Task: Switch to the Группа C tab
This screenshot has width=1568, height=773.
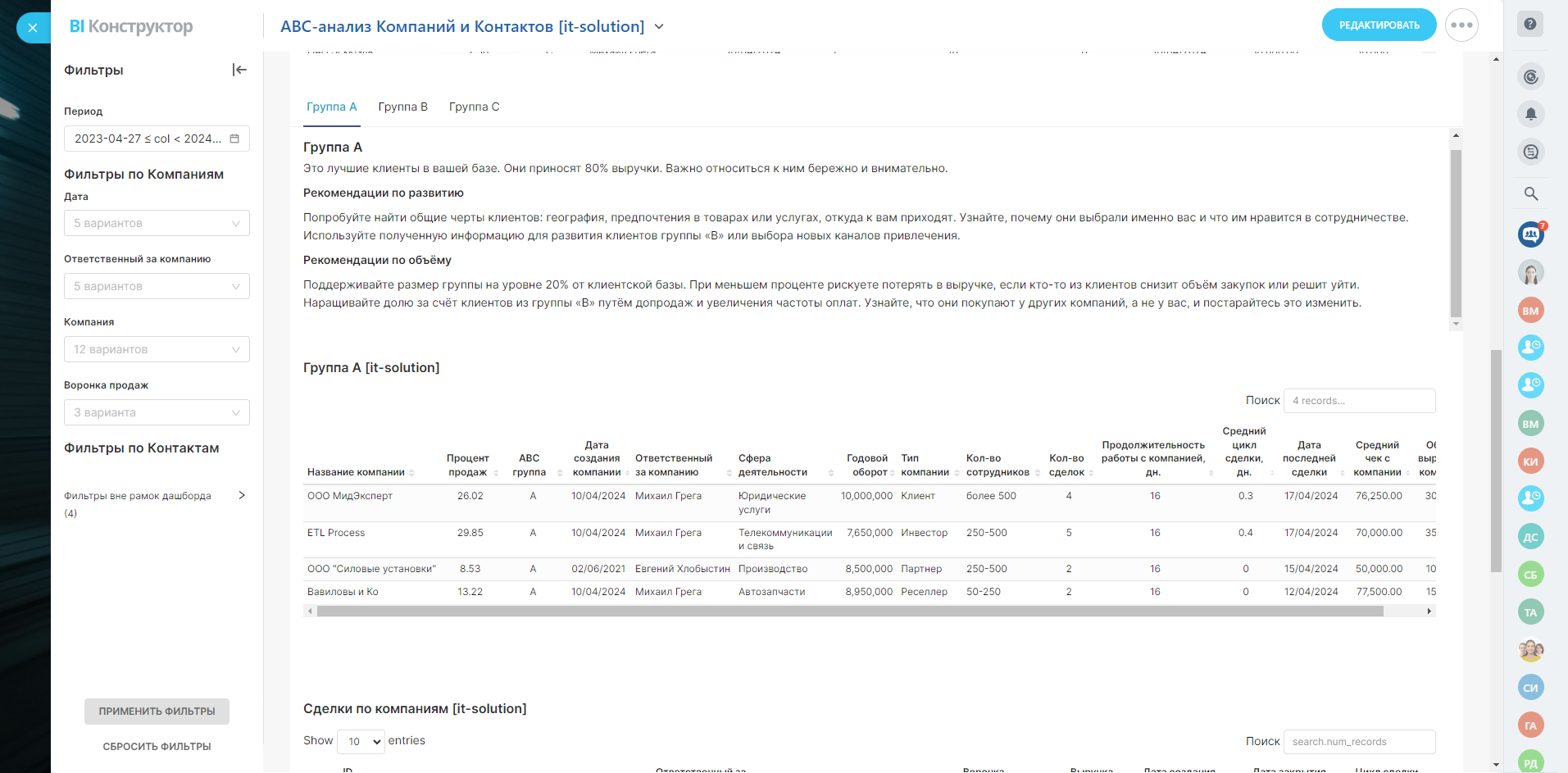Action: (x=475, y=107)
